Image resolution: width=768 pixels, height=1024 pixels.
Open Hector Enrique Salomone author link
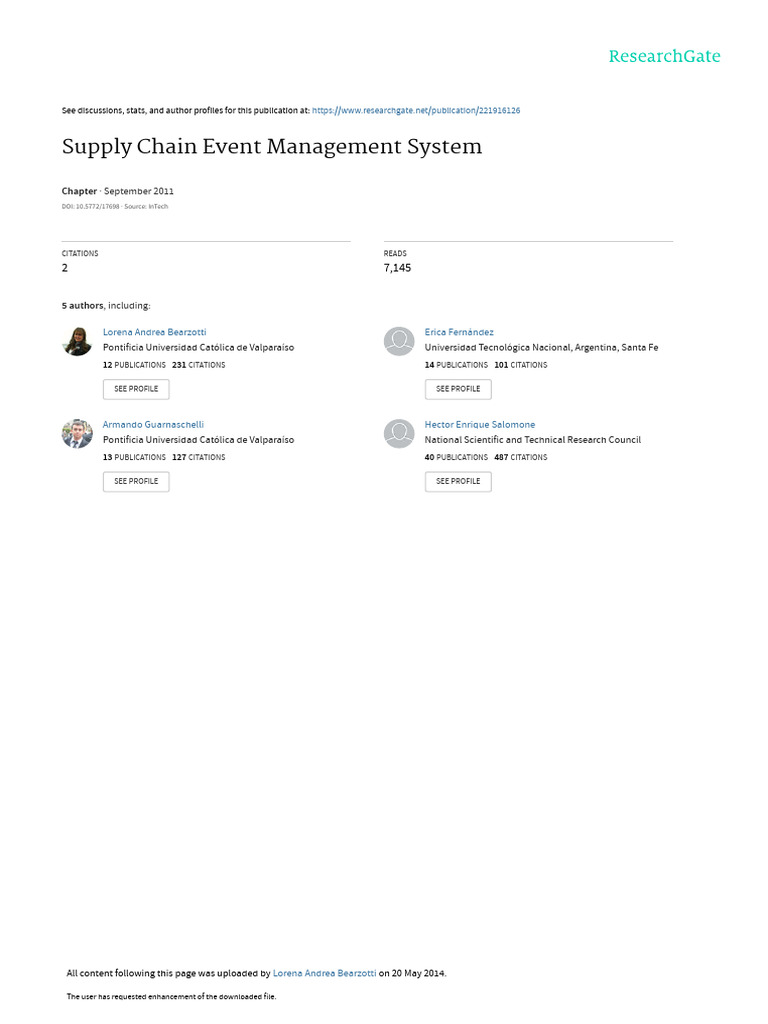click(x=480, y=424)
